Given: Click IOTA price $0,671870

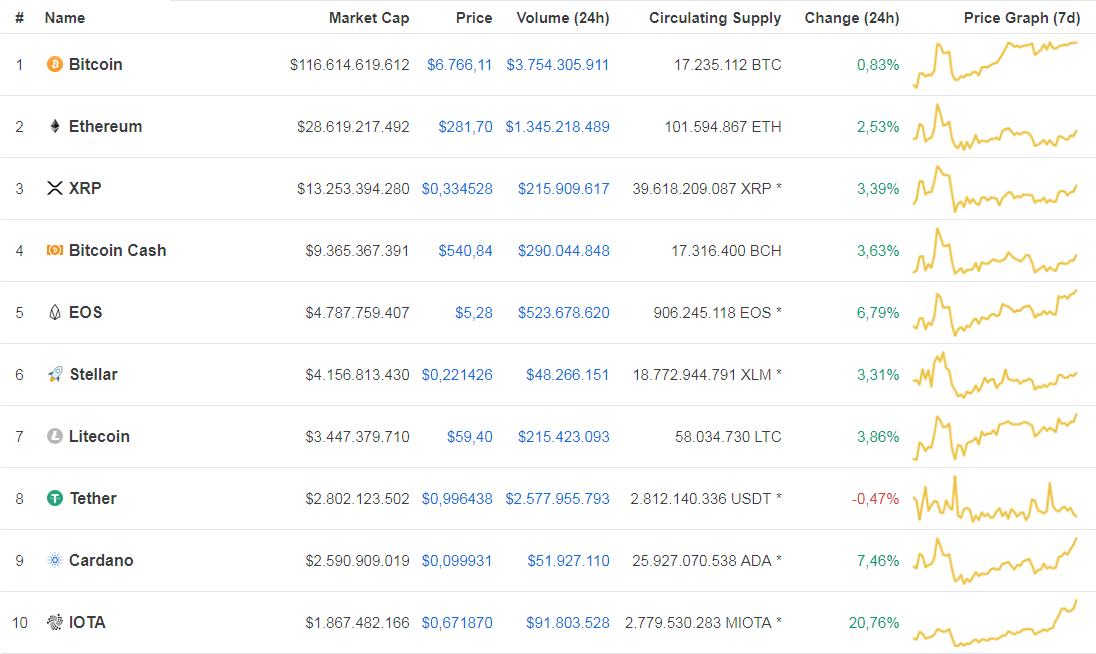Looking at the screenshot, I should 457,623.
